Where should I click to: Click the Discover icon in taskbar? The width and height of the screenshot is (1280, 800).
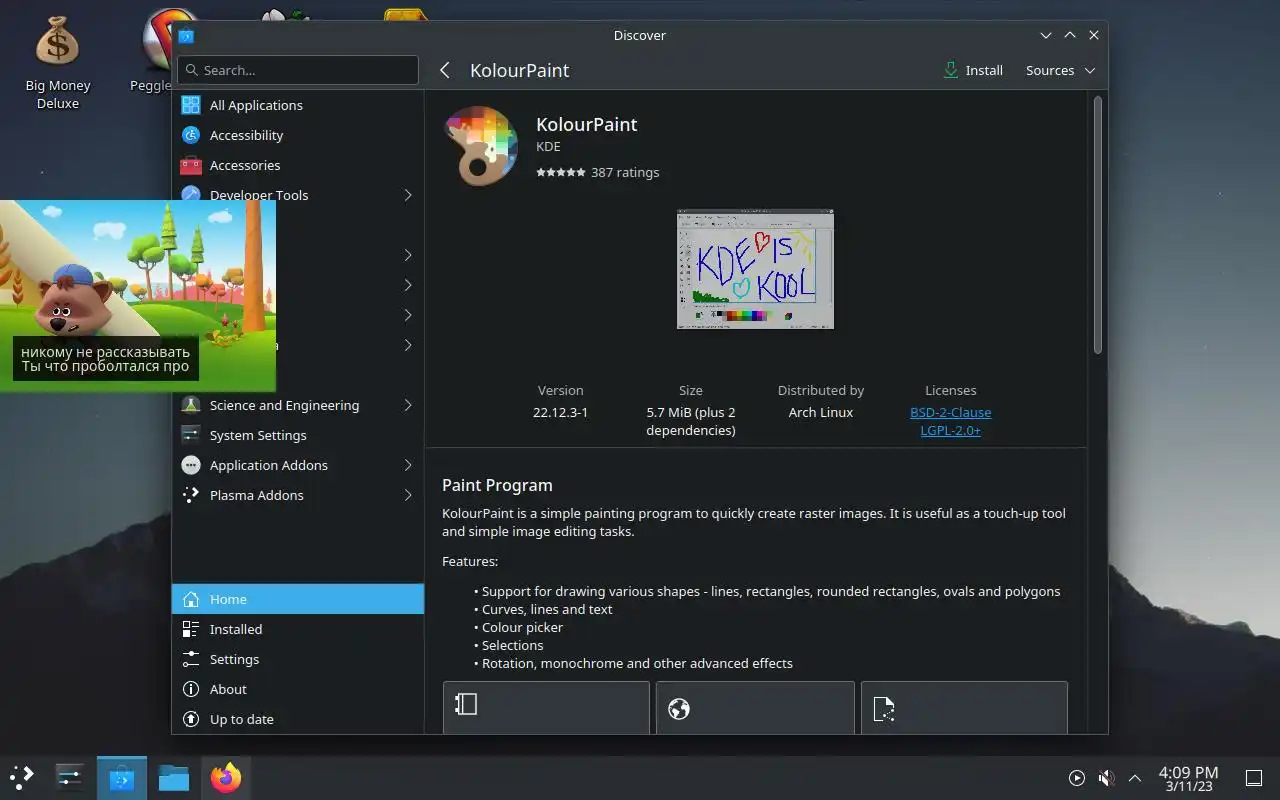click(x=122, y=777)
